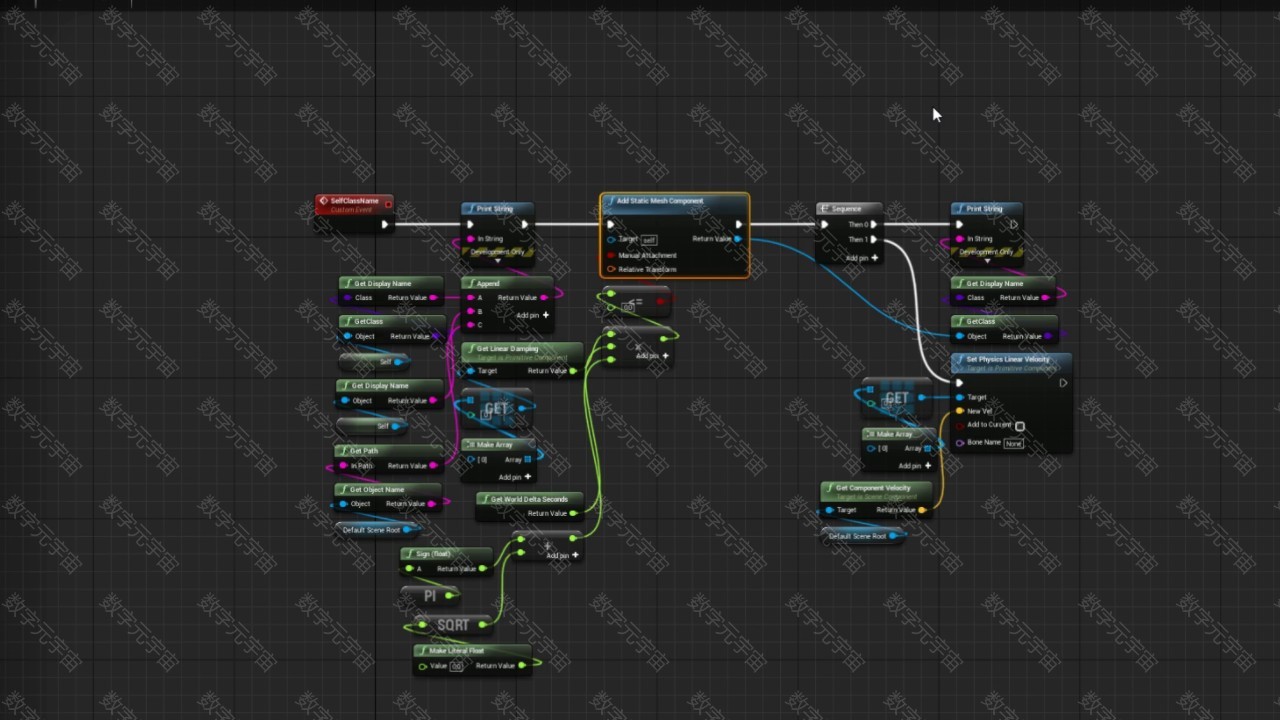1280x720 pixels.
Task: Select the Self node beneath the GetClass node
Action: [x=373, y=361]
